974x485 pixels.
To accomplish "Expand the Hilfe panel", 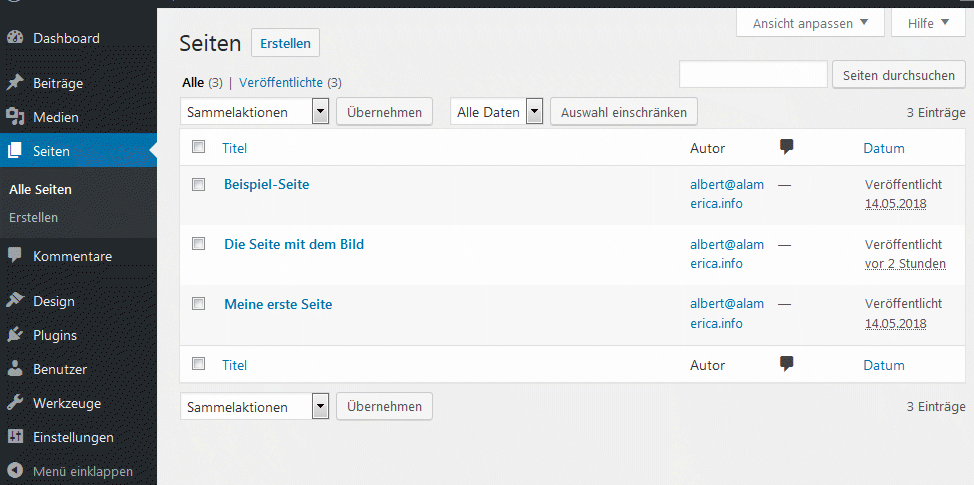I will (929, 24).
